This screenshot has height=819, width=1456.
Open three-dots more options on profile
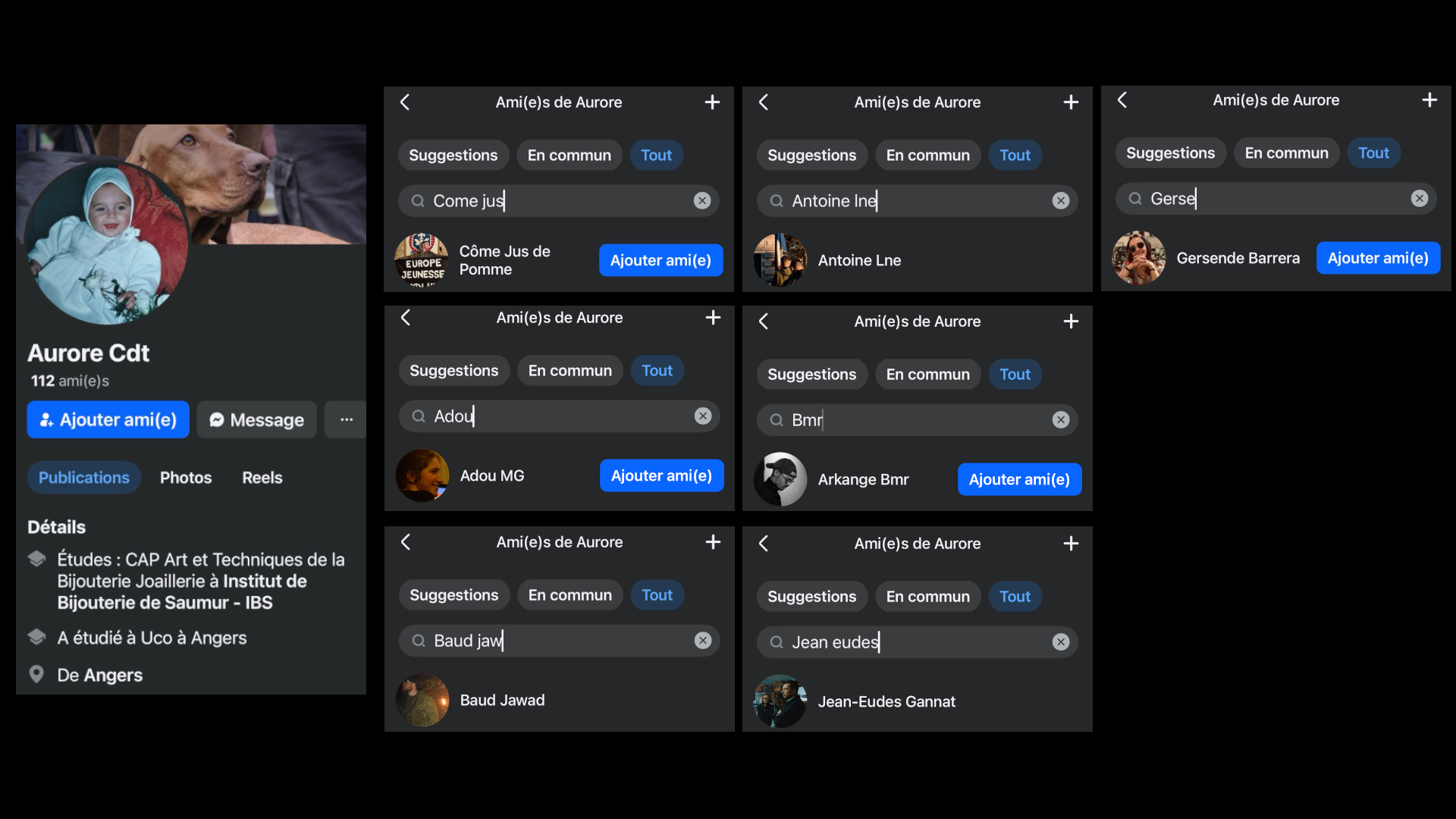(x=347, y=419)
